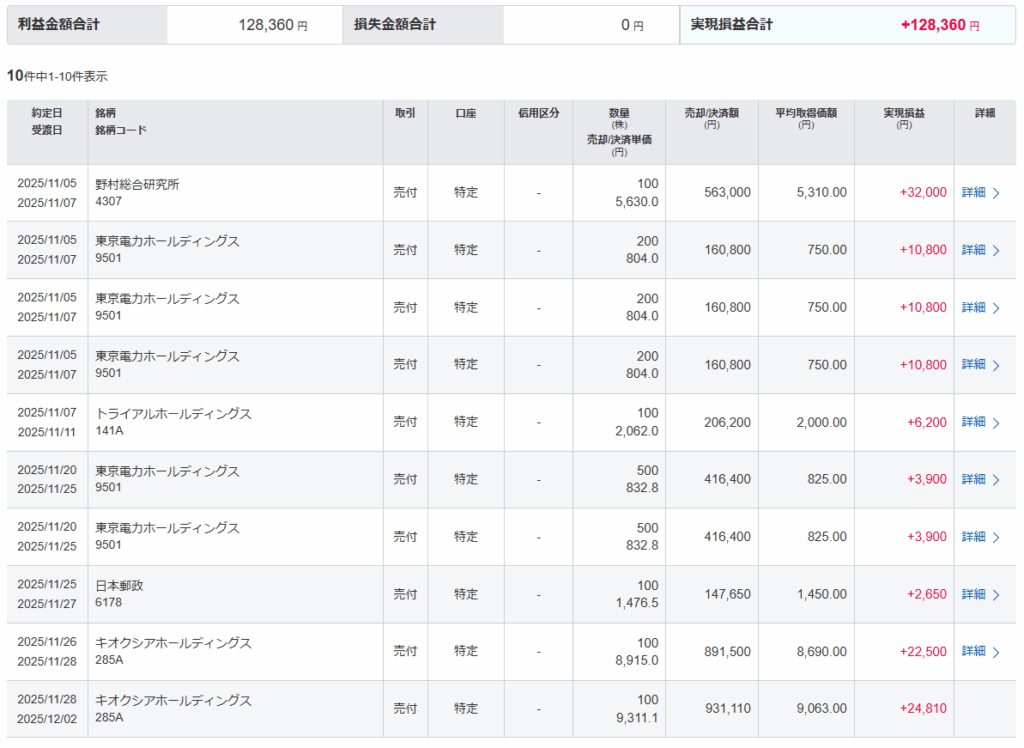Open 詳細 link for 野村総合研究所 sale
This screenshot has height=748, width=1024.
[973, 193]
